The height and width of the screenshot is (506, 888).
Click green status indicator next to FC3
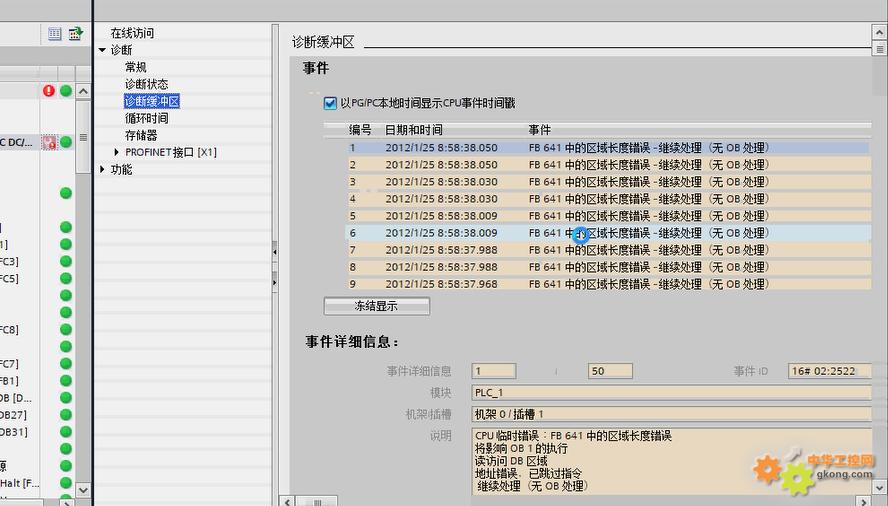click(66, 262)
